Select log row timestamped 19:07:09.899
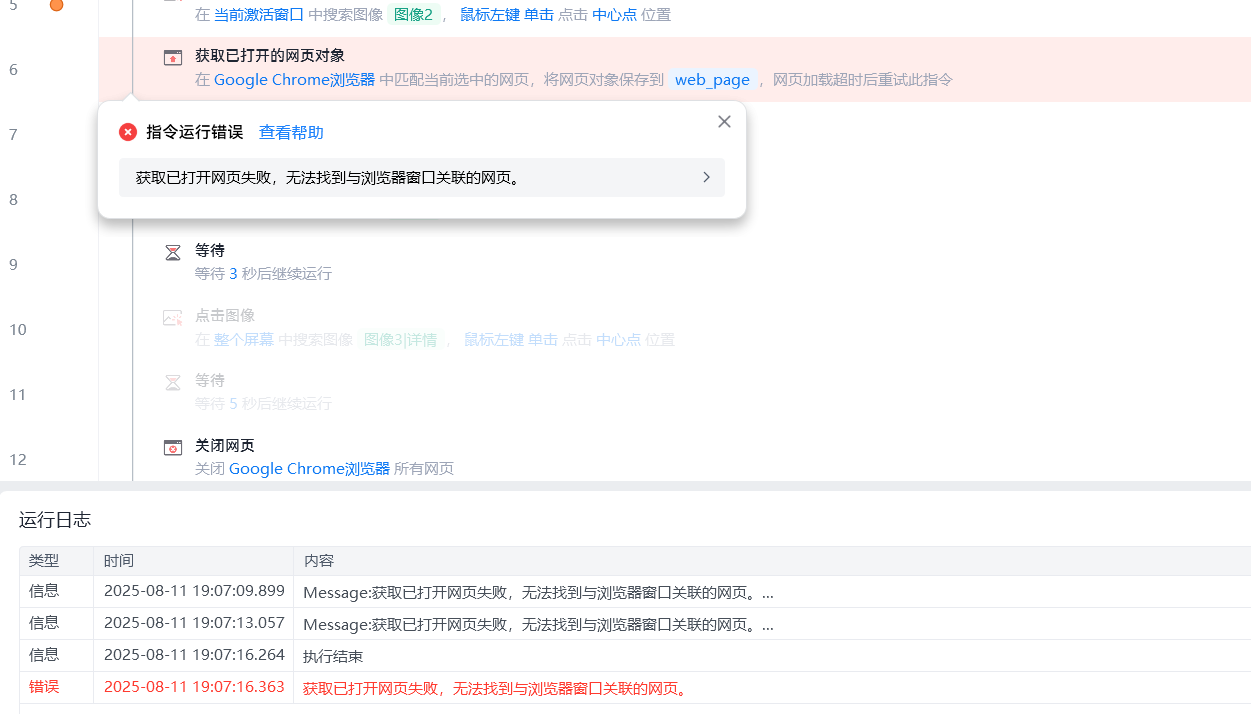This screenshot has width=1251, height=714. tap(635, 591)
